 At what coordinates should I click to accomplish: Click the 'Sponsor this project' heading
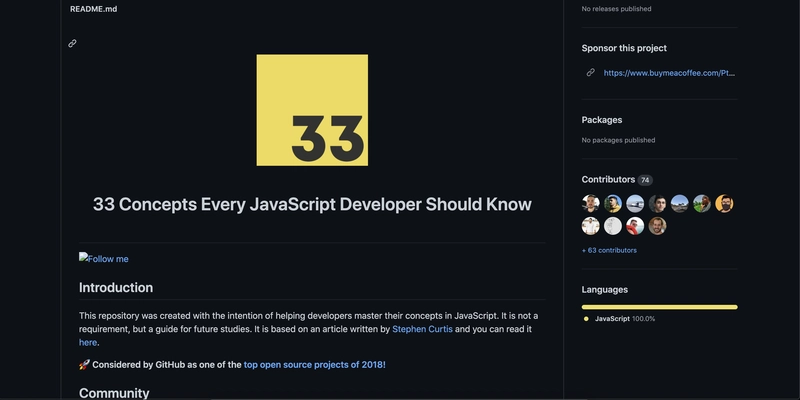coord(624,48)
